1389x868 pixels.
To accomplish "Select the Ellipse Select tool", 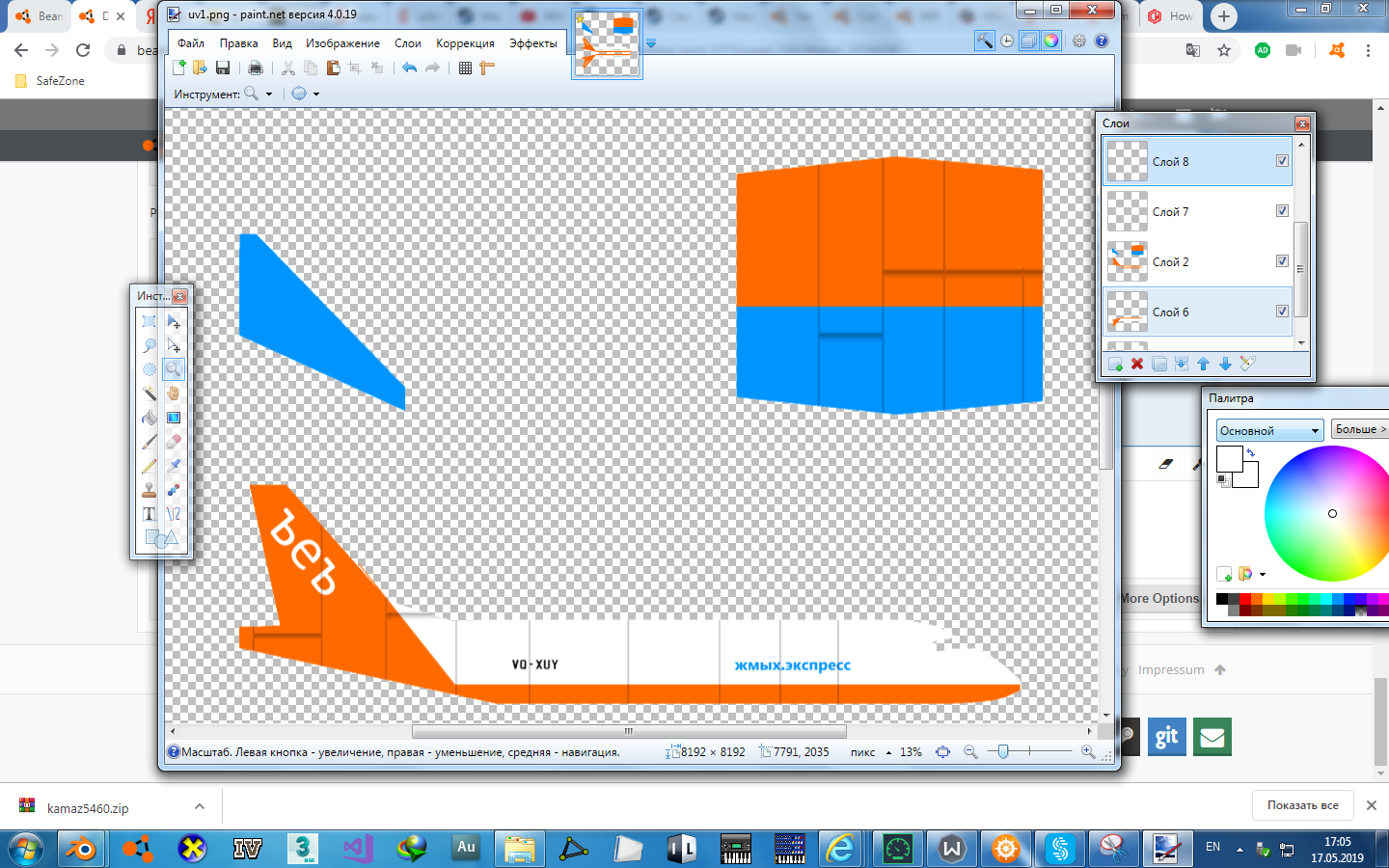I will pyautogui.click(x=150, y=369).
